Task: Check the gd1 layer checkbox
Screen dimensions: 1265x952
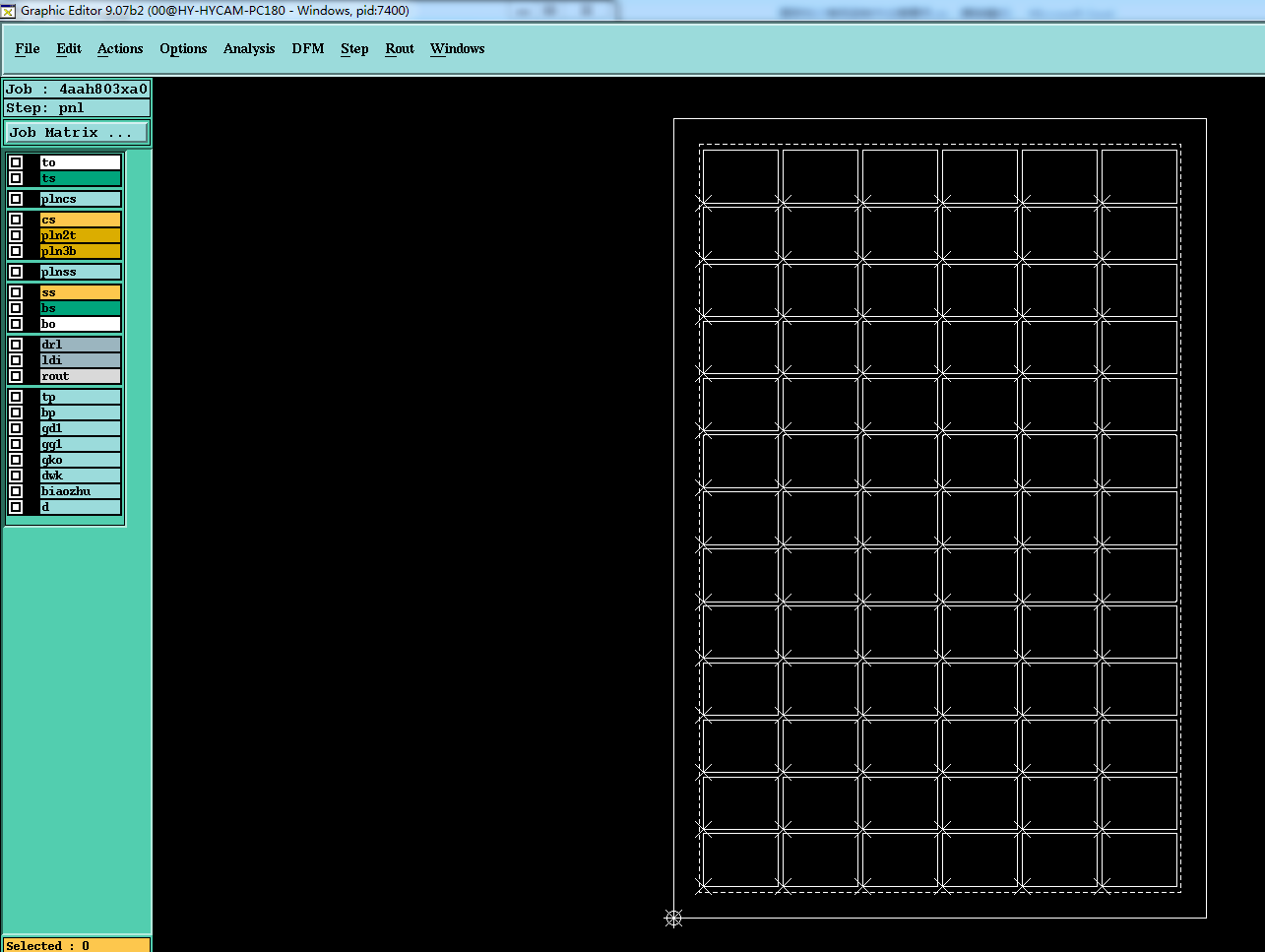Action: point(16,428)
